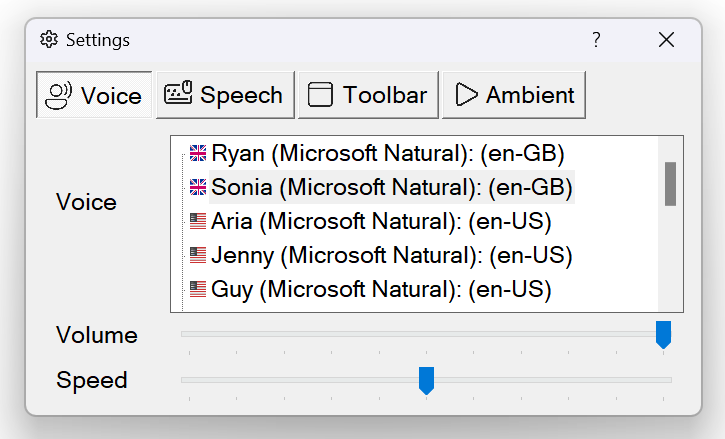Close the Settings dialog
Image resolution: width=725 pixels, height=439 pixels.
click(666, 40)
